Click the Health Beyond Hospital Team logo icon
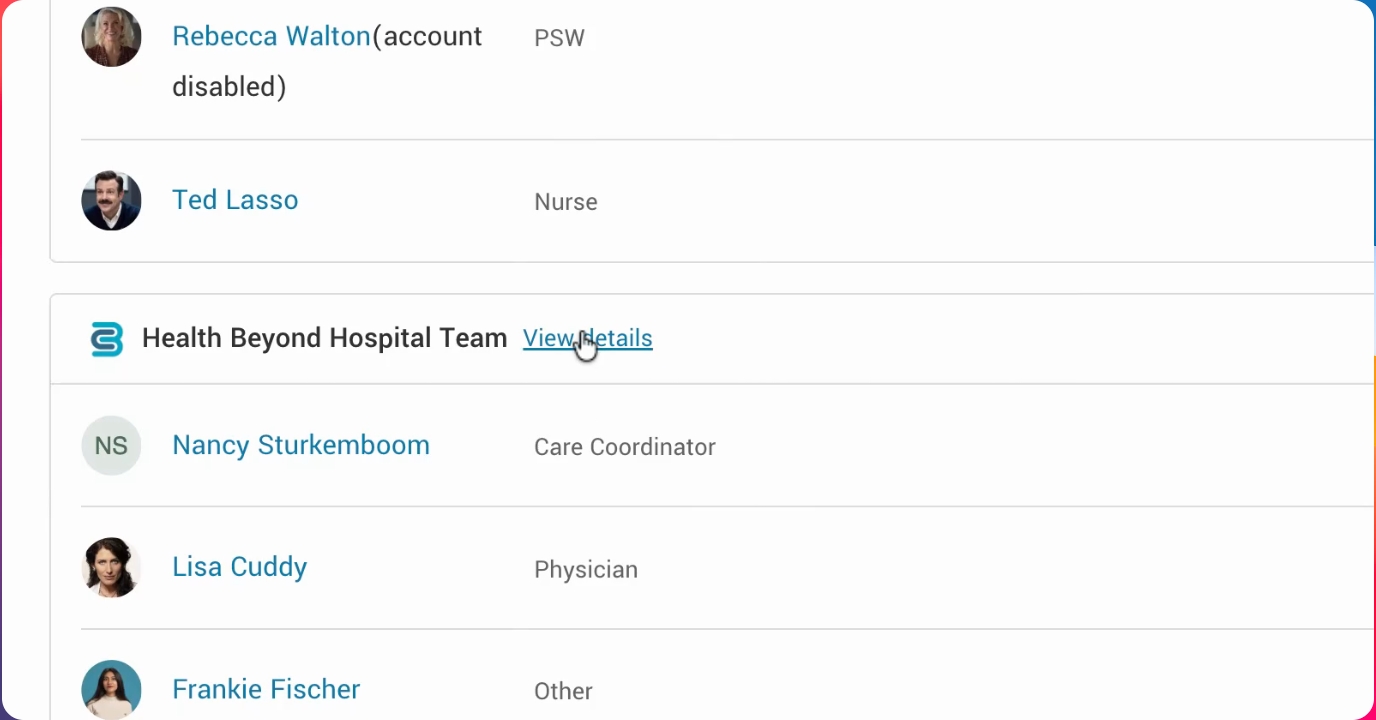 [x=106, y=339]
